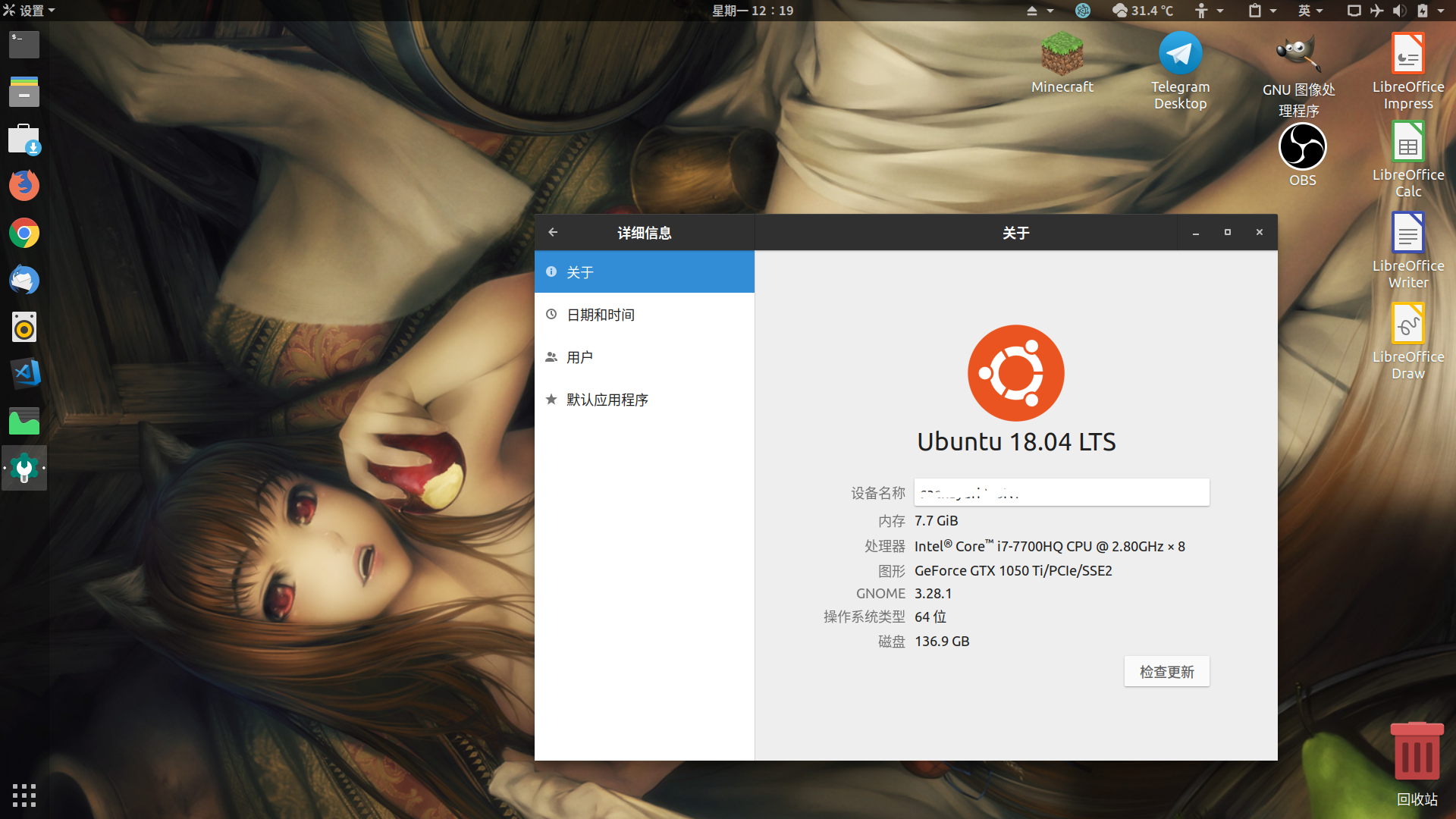Open LibreOffice Impress shortcut
The image size is (1456, 819).
pyautogui.click(x=1408, y=71)
